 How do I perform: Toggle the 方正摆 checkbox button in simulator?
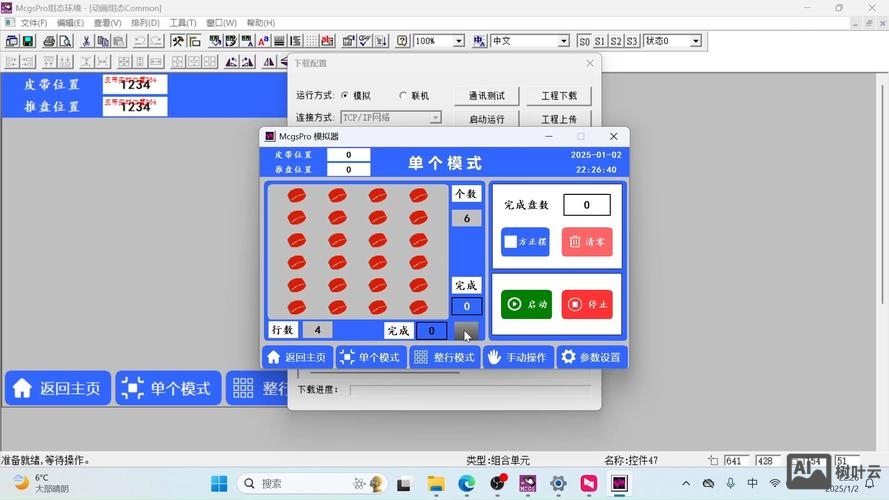tap(526, 242)
